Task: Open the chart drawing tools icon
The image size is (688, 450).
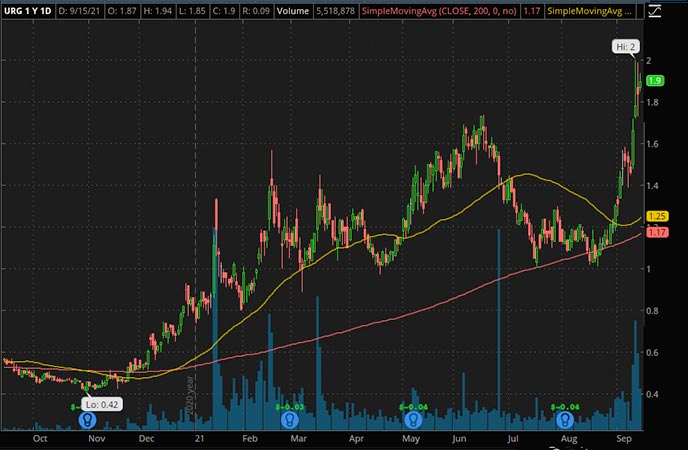Action: point(654,11)
